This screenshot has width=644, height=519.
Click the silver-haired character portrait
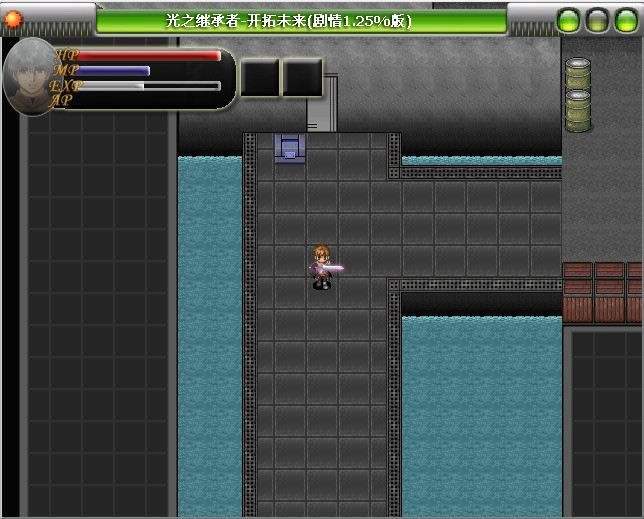[x=30, y=76]
